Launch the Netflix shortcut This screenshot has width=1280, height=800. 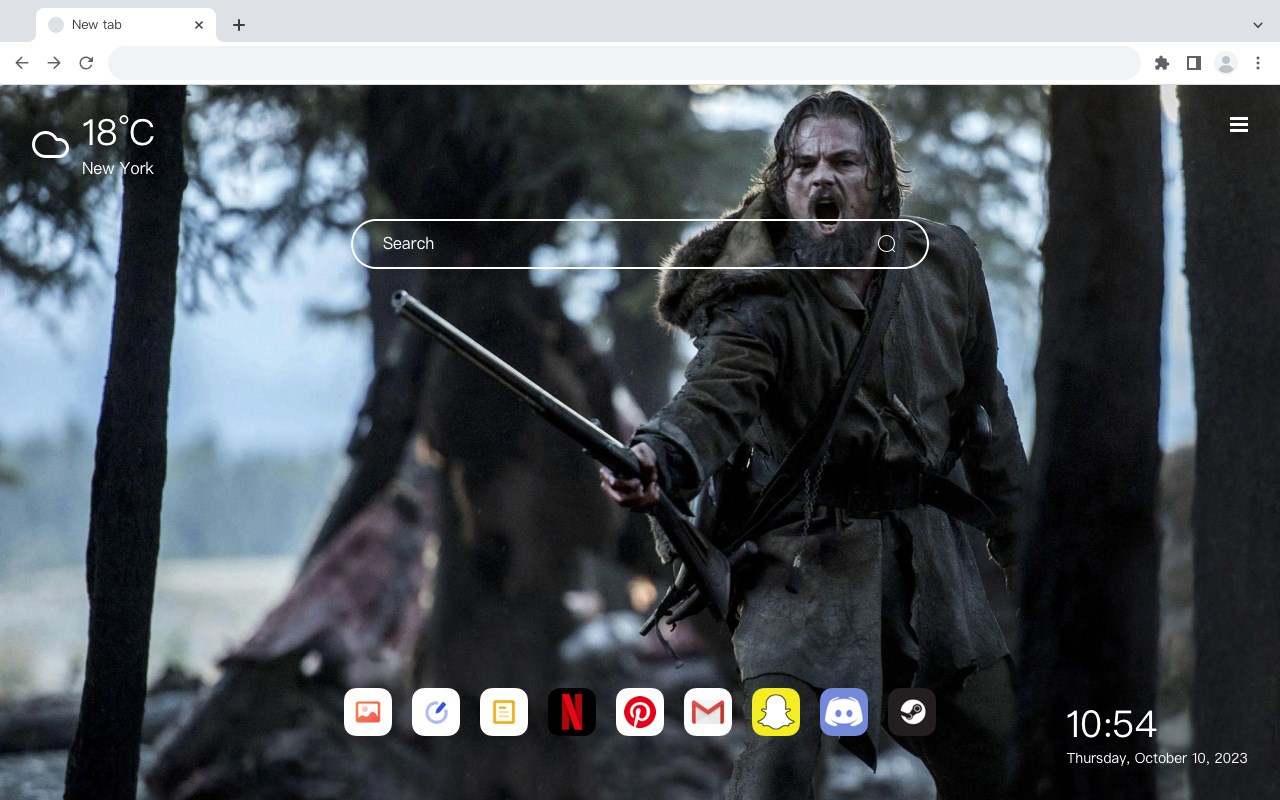point(572,712)
